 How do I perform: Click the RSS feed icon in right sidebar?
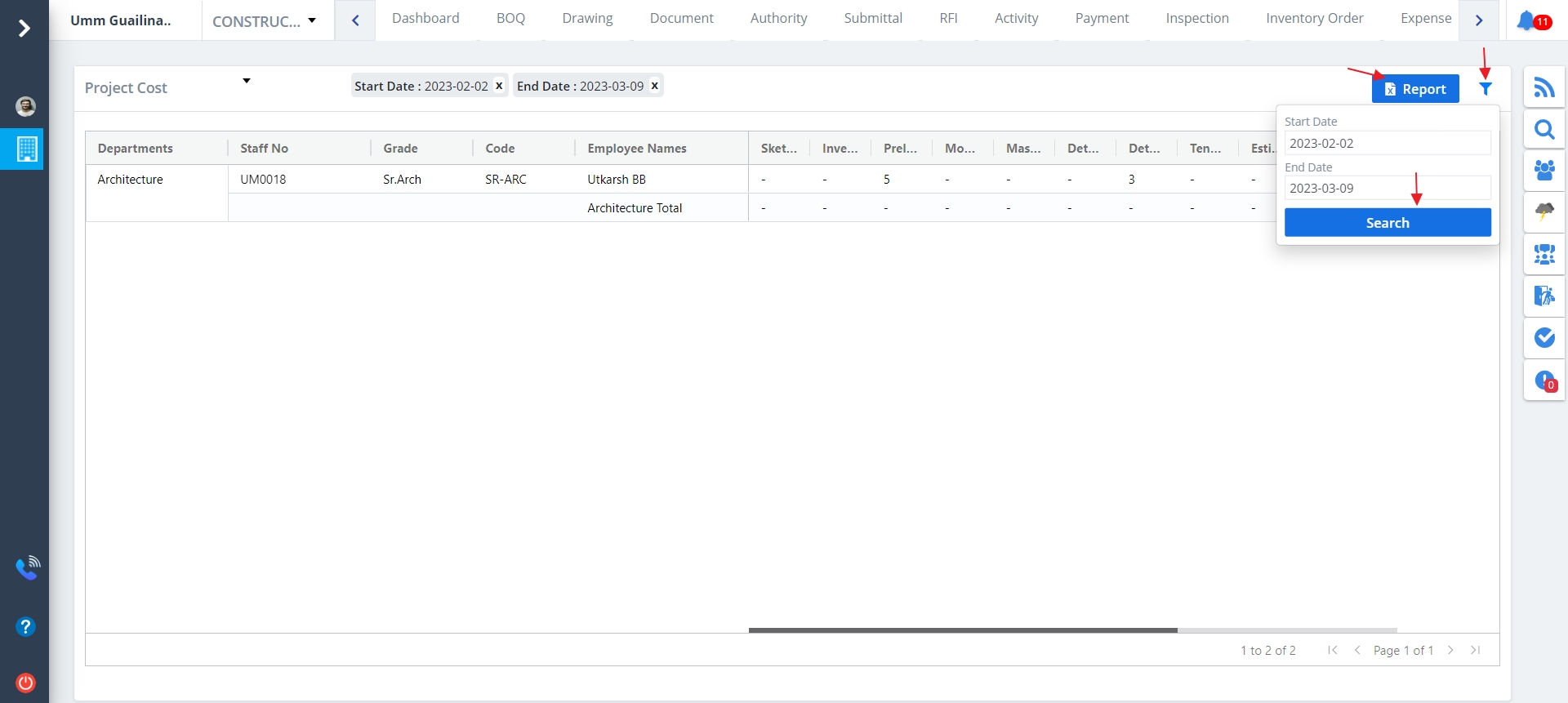(1543, 87)
